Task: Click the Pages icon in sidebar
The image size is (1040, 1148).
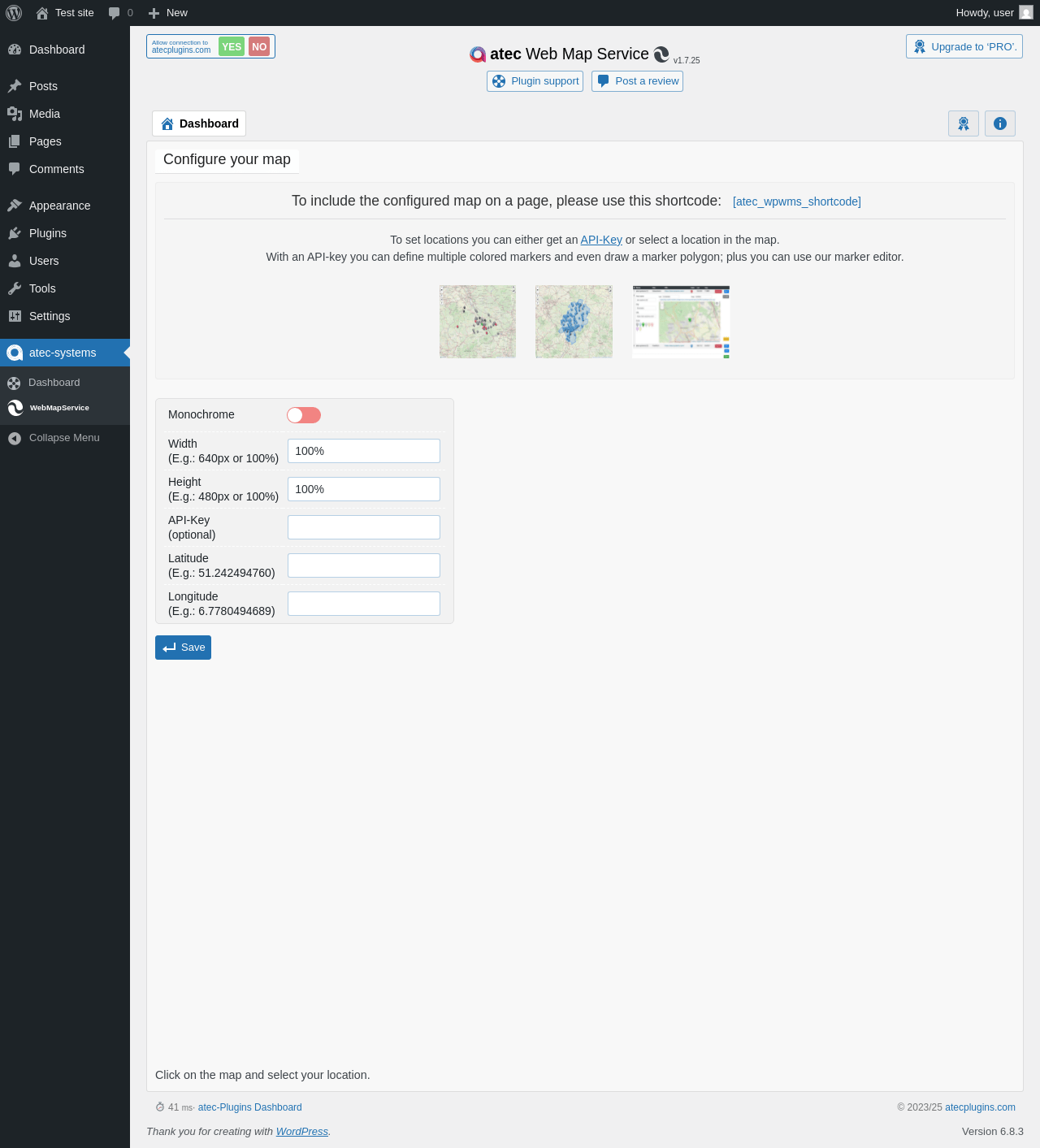Action: (15, 141)
